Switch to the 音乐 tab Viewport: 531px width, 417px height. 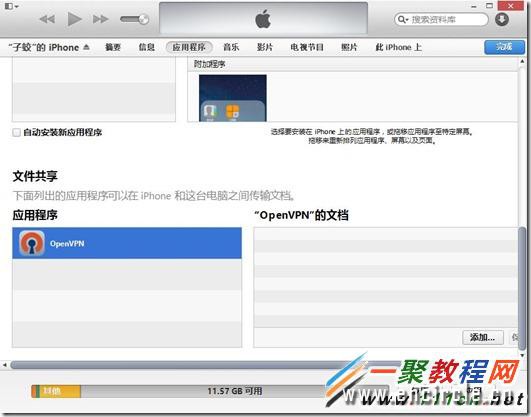click(231, 47)
